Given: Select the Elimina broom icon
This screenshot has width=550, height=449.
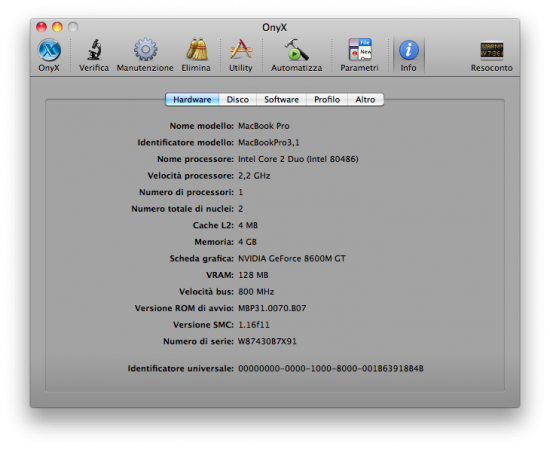Looking at the screenshot, I should 196,55.
